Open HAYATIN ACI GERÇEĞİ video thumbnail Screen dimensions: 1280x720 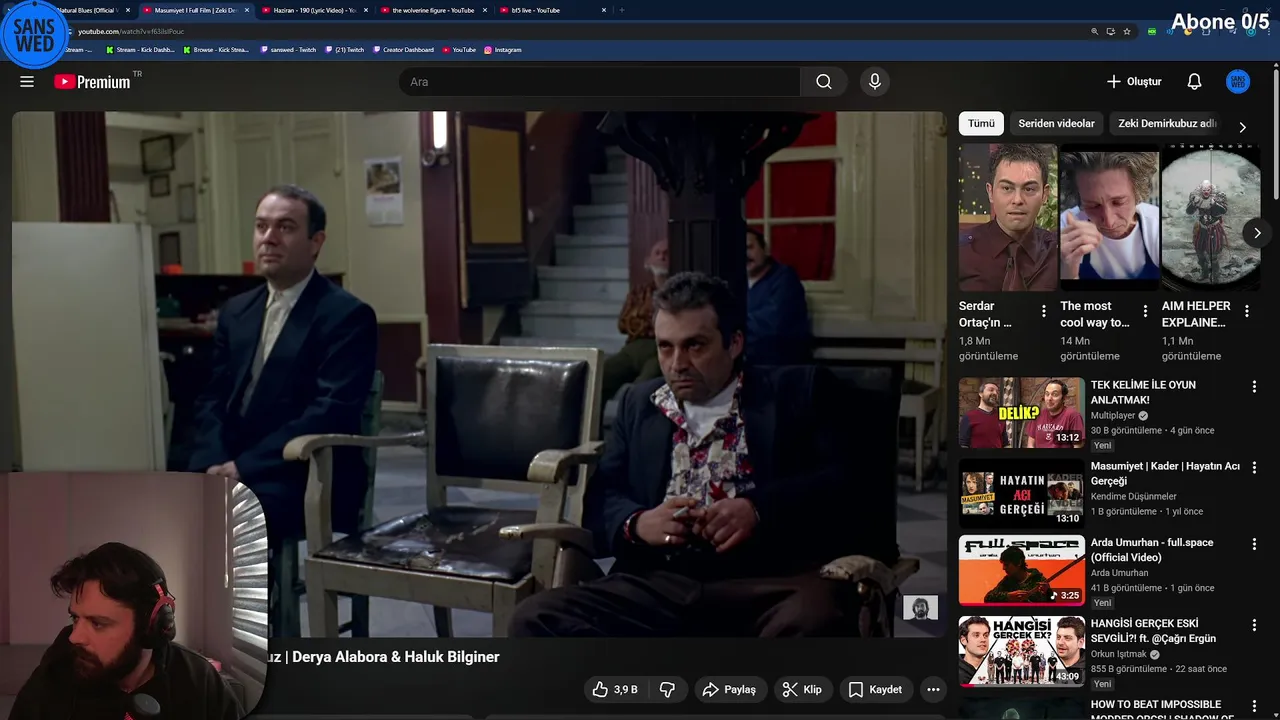pos(1022,493)
